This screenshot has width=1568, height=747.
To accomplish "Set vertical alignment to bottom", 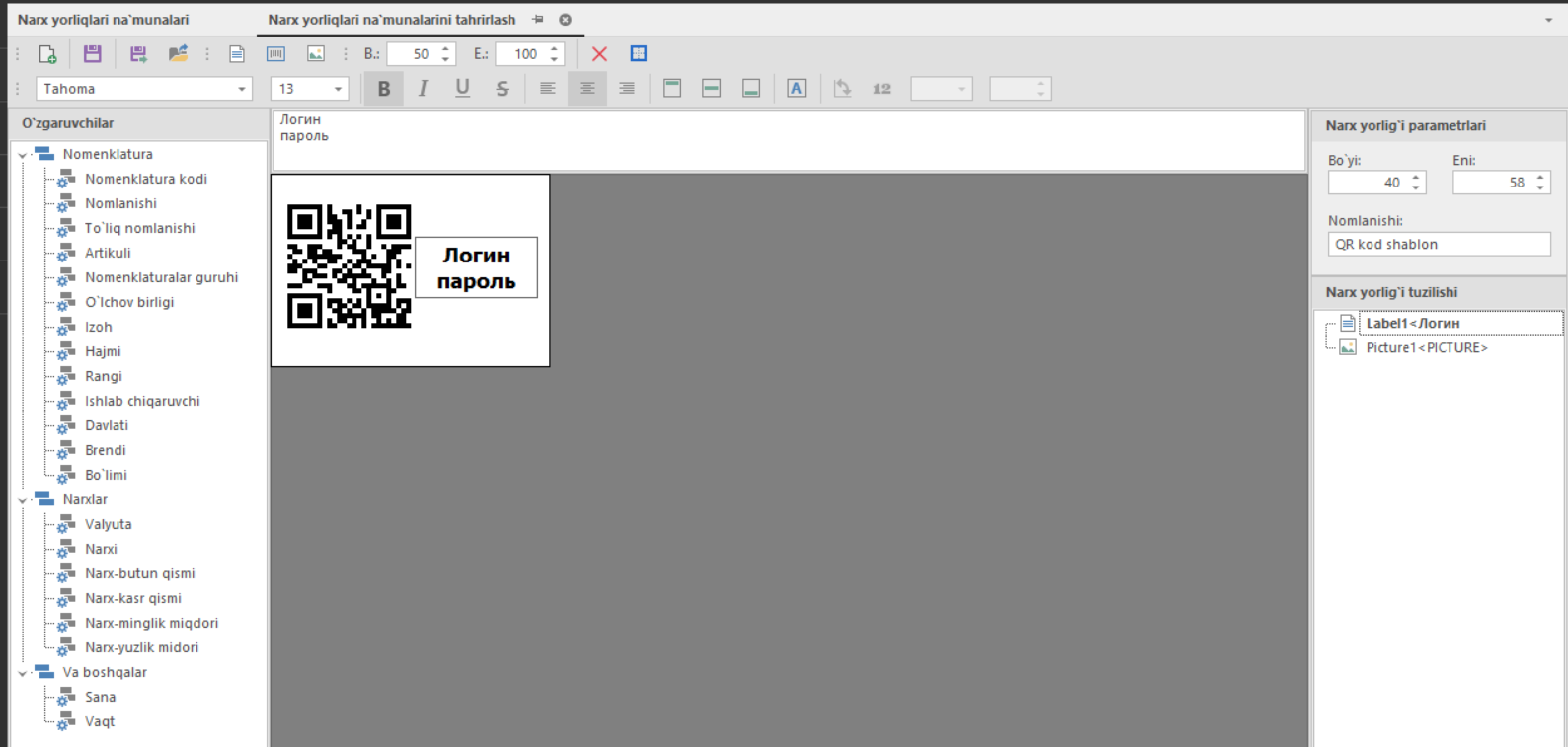I will (750, 89).
